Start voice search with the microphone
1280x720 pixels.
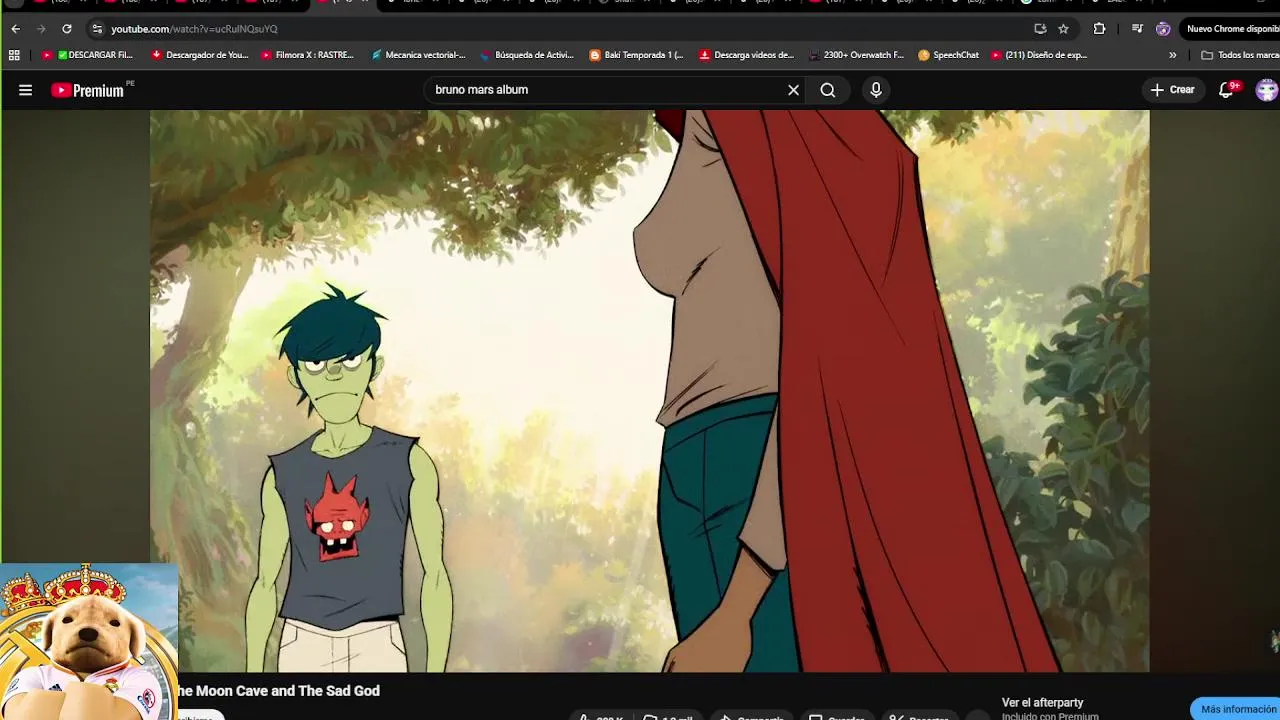(x=876, y=90)
